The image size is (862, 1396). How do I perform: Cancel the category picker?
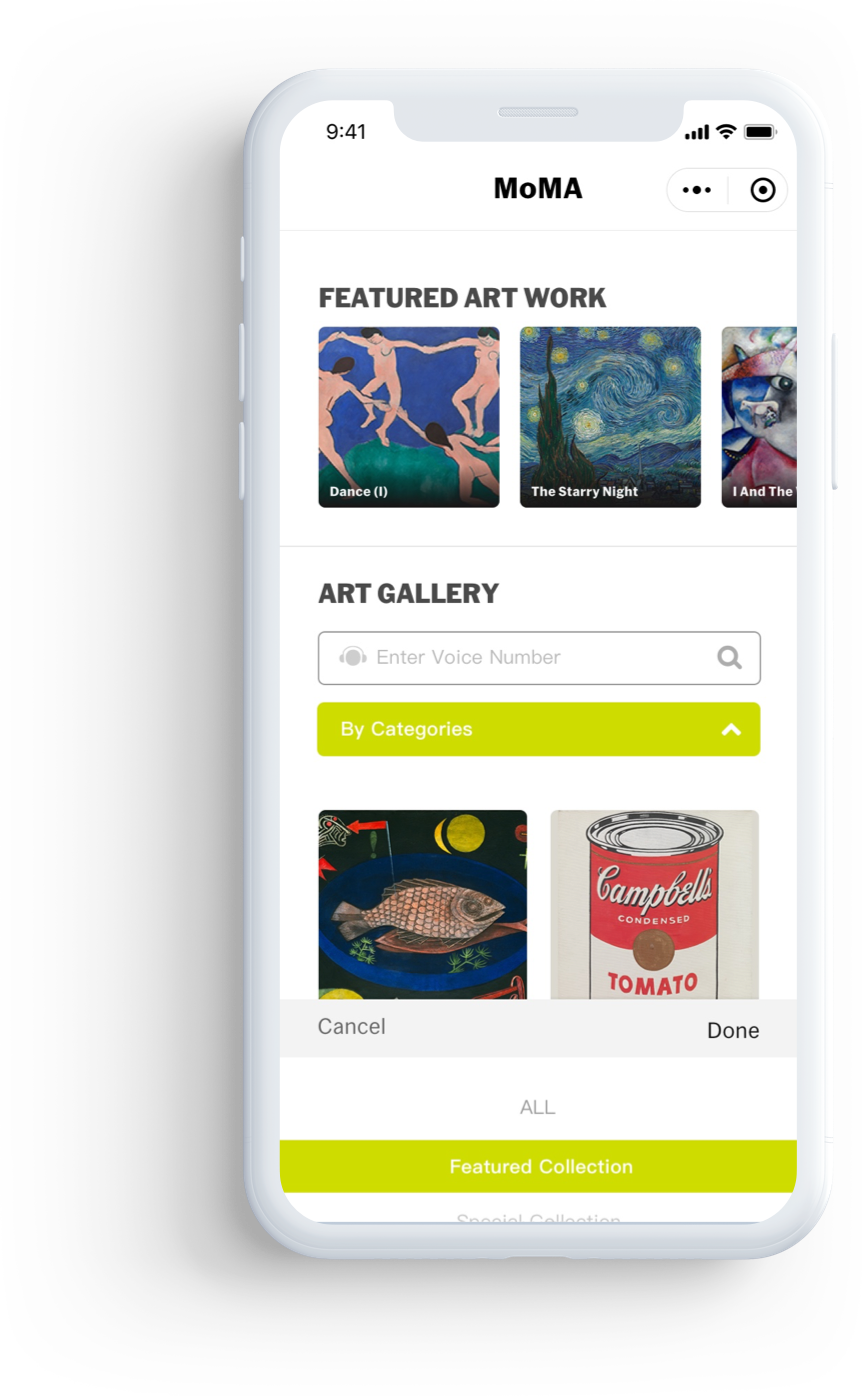(351, 1027)
